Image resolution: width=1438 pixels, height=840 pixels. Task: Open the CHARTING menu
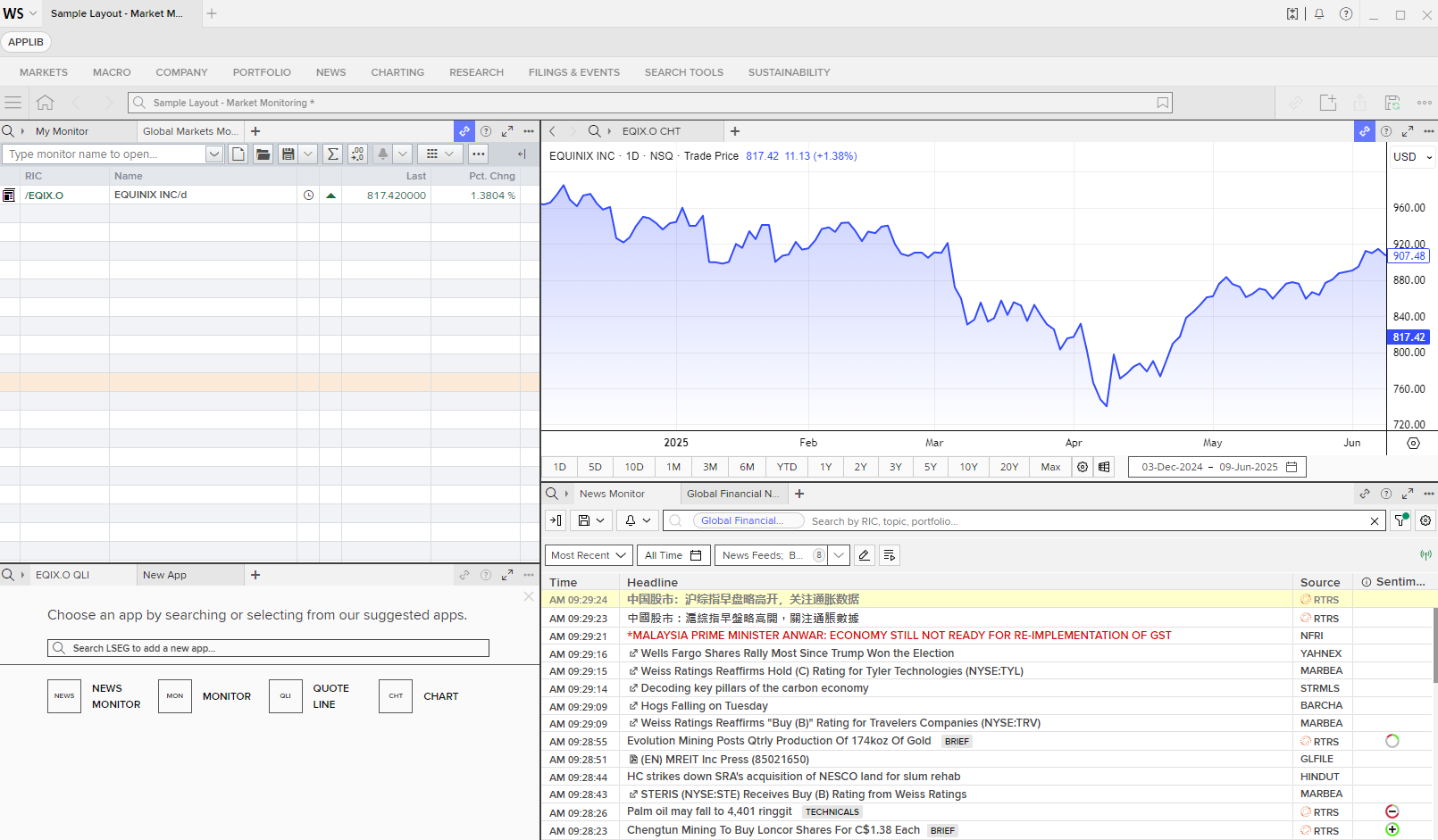397,72
